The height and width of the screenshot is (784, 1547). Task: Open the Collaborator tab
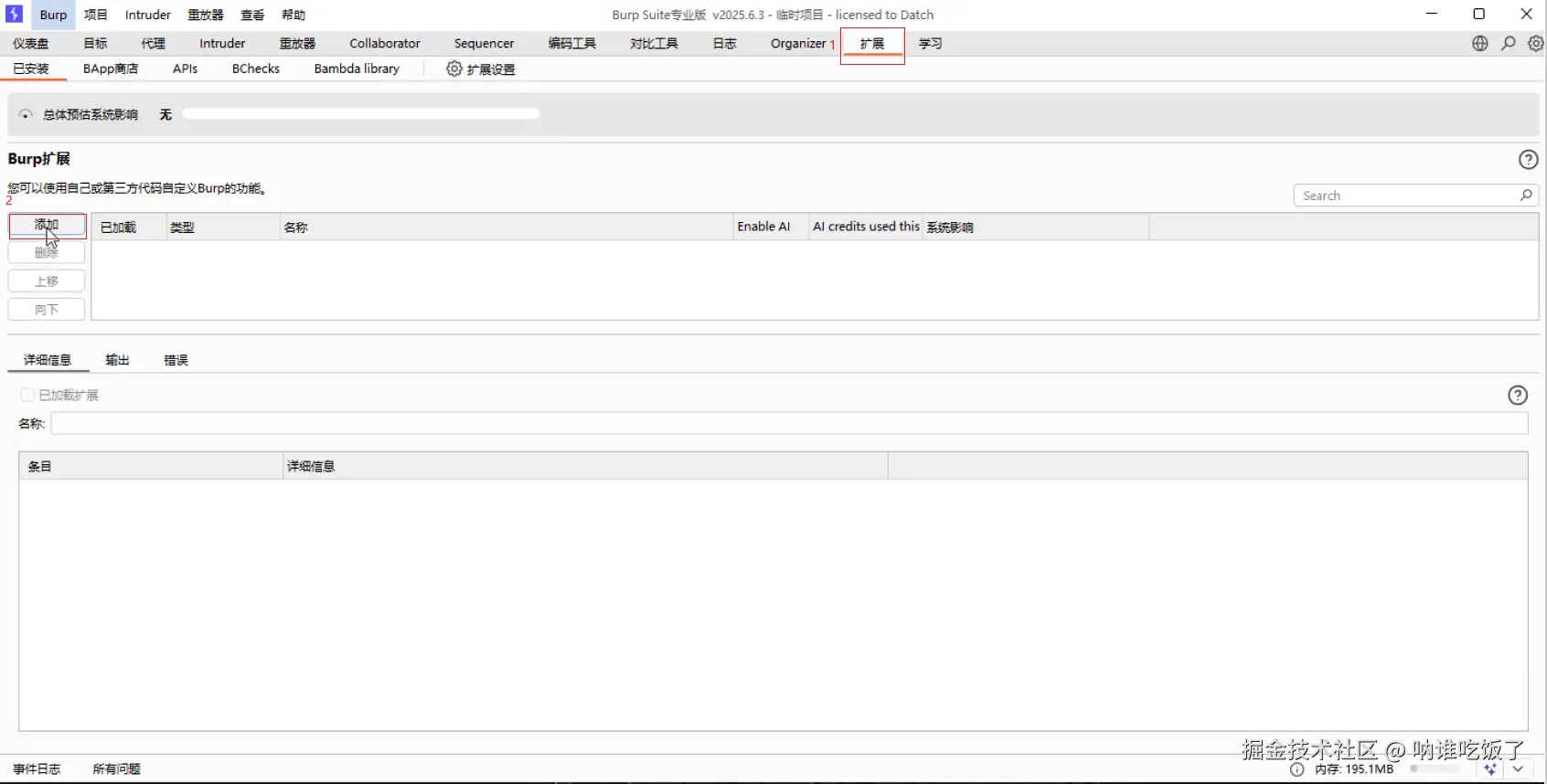[x=385, y=43]
